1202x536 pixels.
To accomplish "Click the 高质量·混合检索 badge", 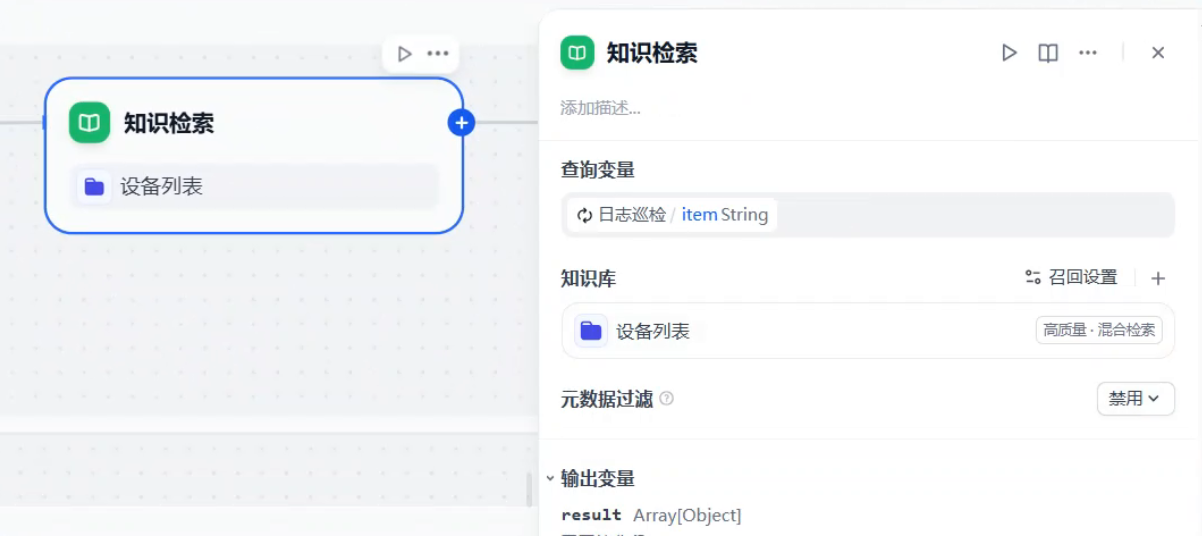I will click(x=1098, y=331).
